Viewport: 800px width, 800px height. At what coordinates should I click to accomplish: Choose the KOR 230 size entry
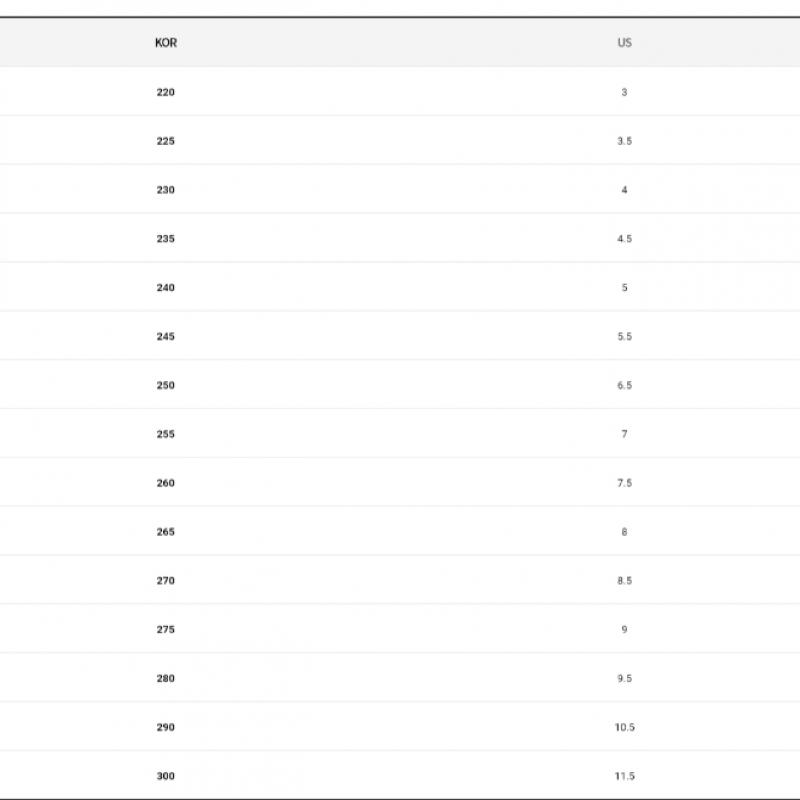(166, 190)
